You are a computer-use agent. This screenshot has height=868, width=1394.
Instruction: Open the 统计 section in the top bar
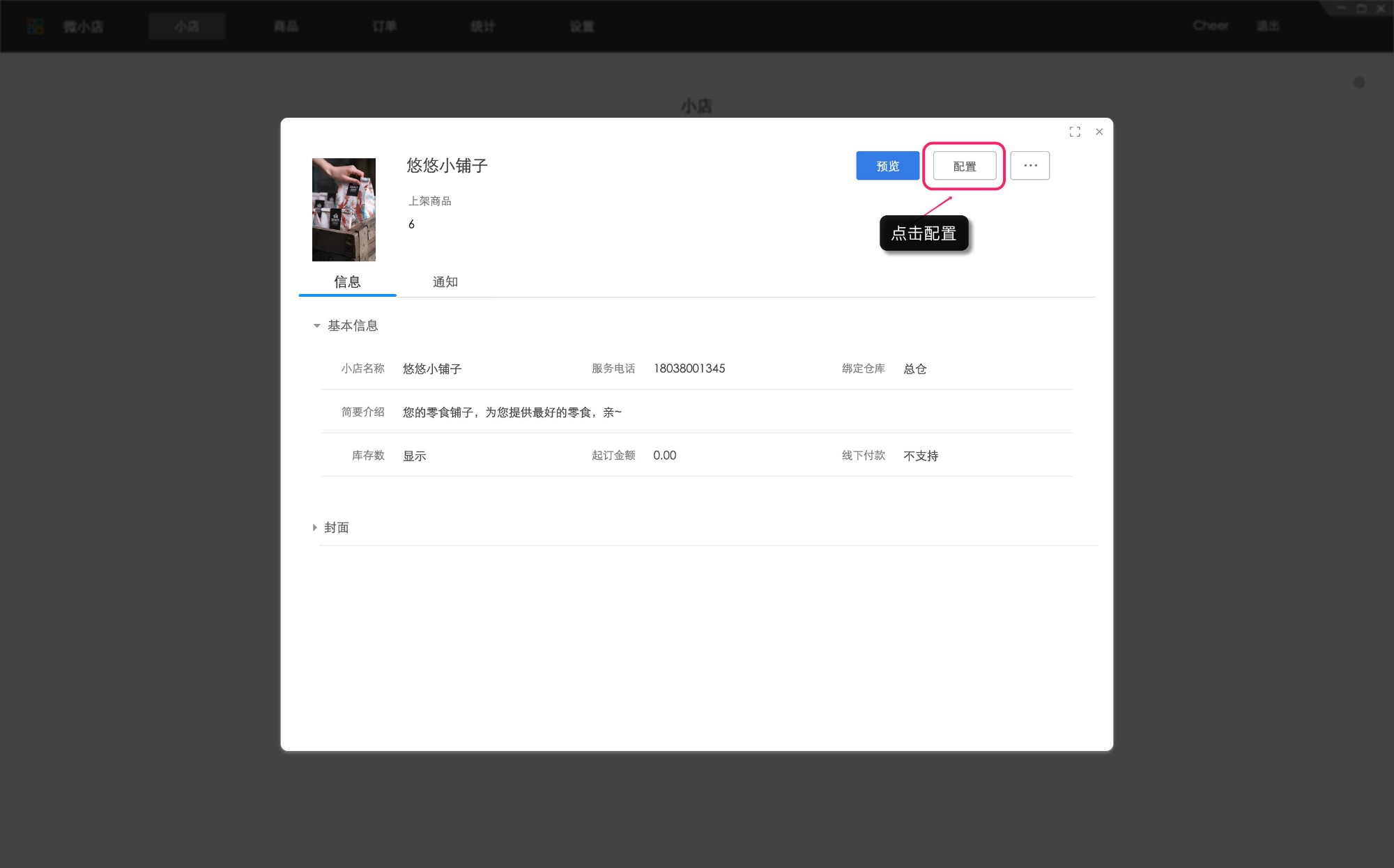click(x=482, y=26)
